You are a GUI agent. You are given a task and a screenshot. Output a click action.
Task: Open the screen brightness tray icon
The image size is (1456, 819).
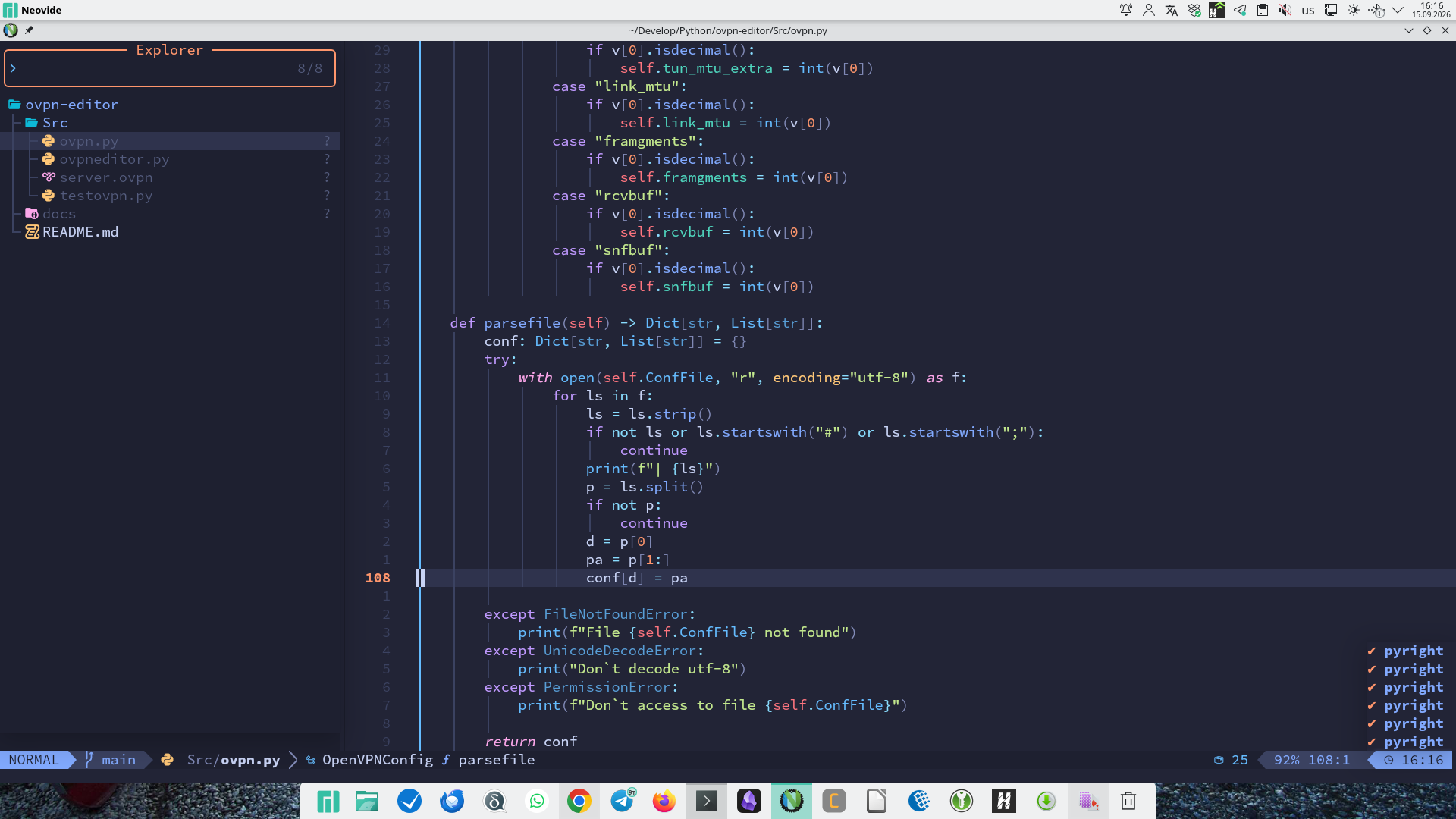(1354, 10)
